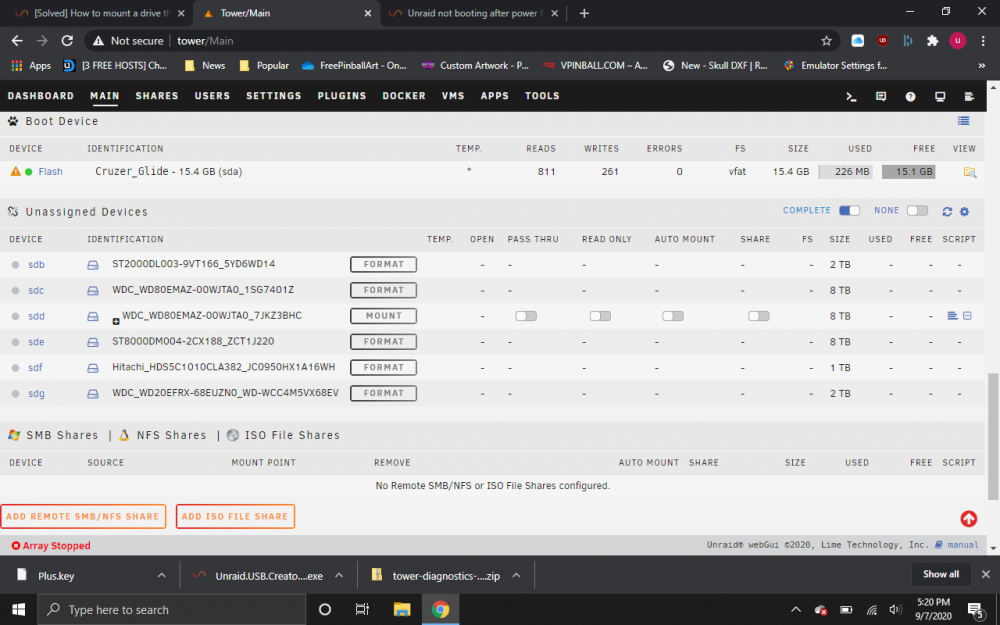Bookmark this page with the star icon

pos(827,41)
